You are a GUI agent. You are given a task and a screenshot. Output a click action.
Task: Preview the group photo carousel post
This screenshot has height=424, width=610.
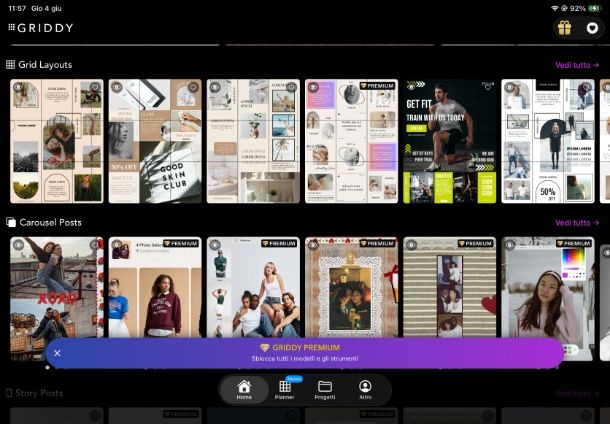tap(215, 245)
